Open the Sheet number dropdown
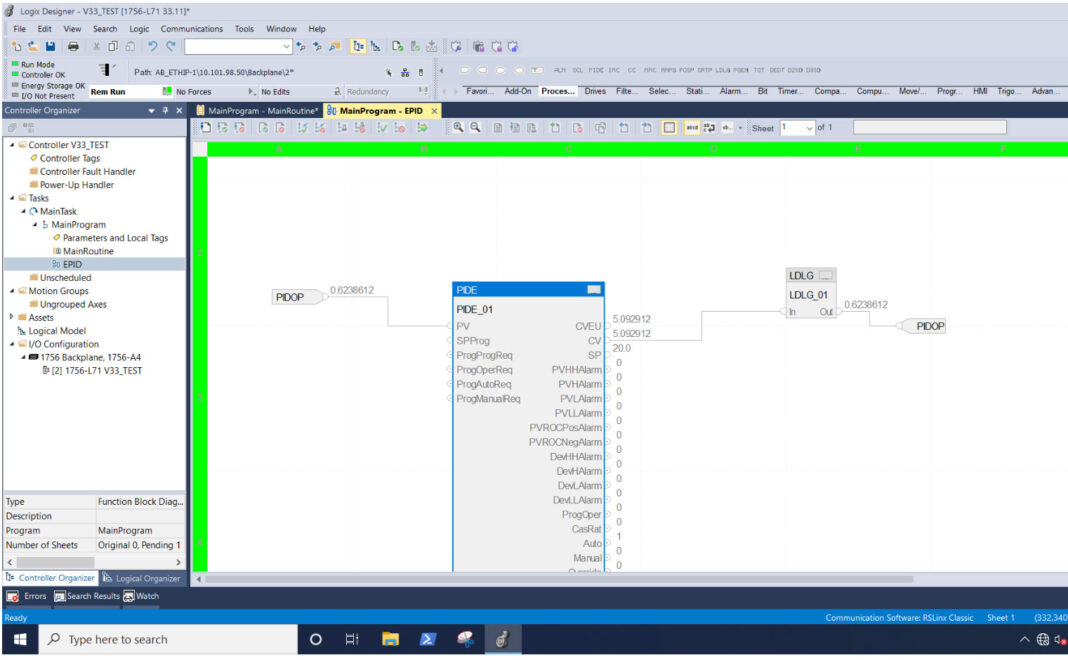This screenshot has height=660, width=1068. point(810,127)
